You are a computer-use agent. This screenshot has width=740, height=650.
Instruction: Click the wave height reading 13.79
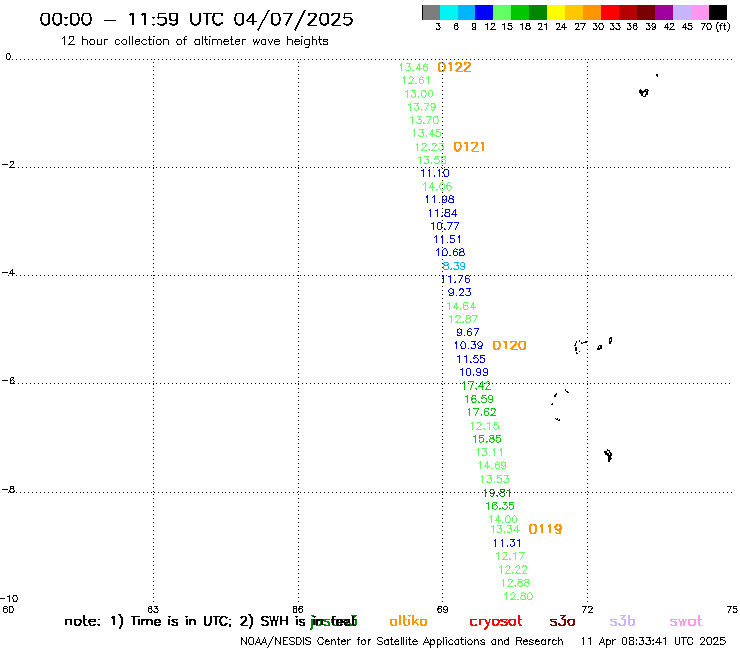click(421, 107)
